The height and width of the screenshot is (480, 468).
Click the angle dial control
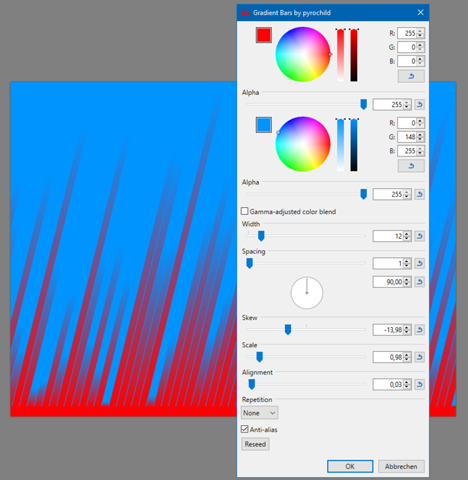click(307, 293)
